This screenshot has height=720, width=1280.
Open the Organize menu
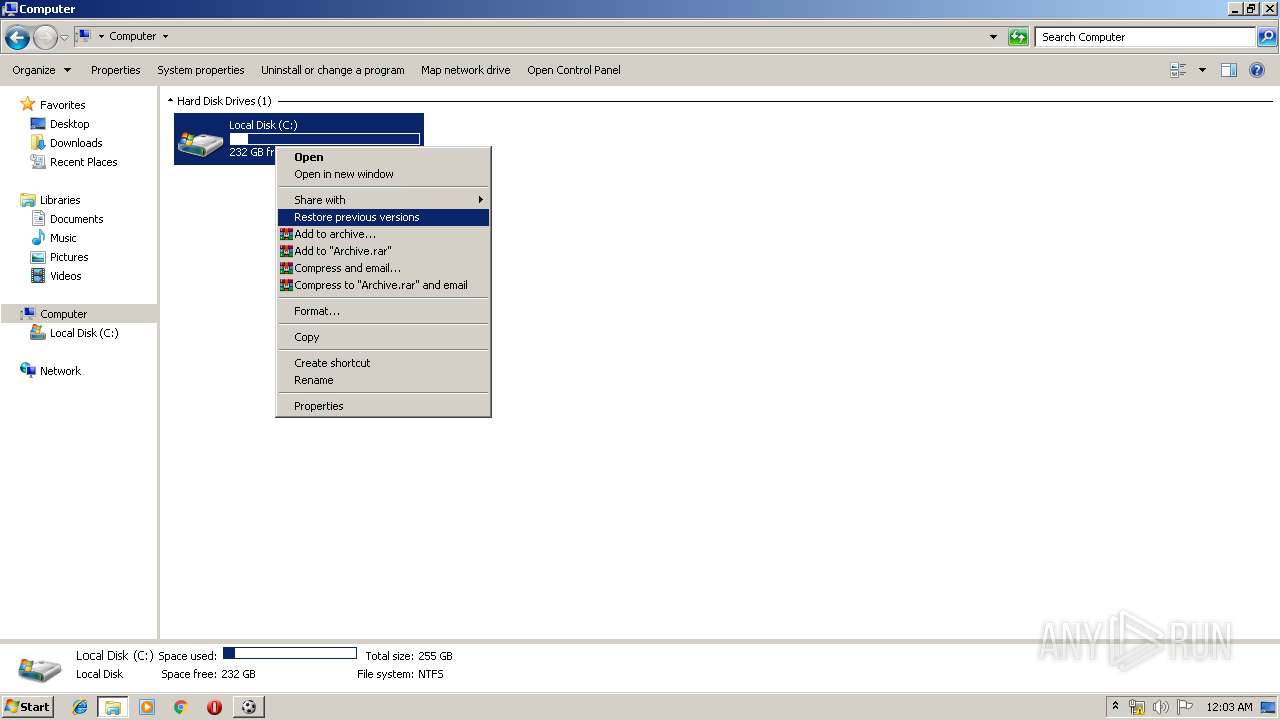coord(41,70)
